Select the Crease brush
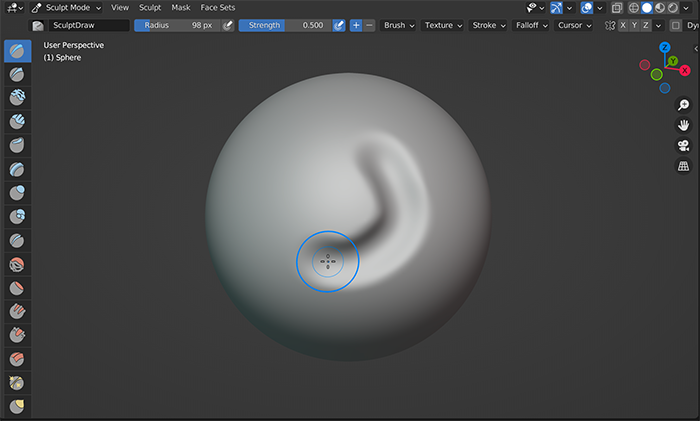 [17, 241]
